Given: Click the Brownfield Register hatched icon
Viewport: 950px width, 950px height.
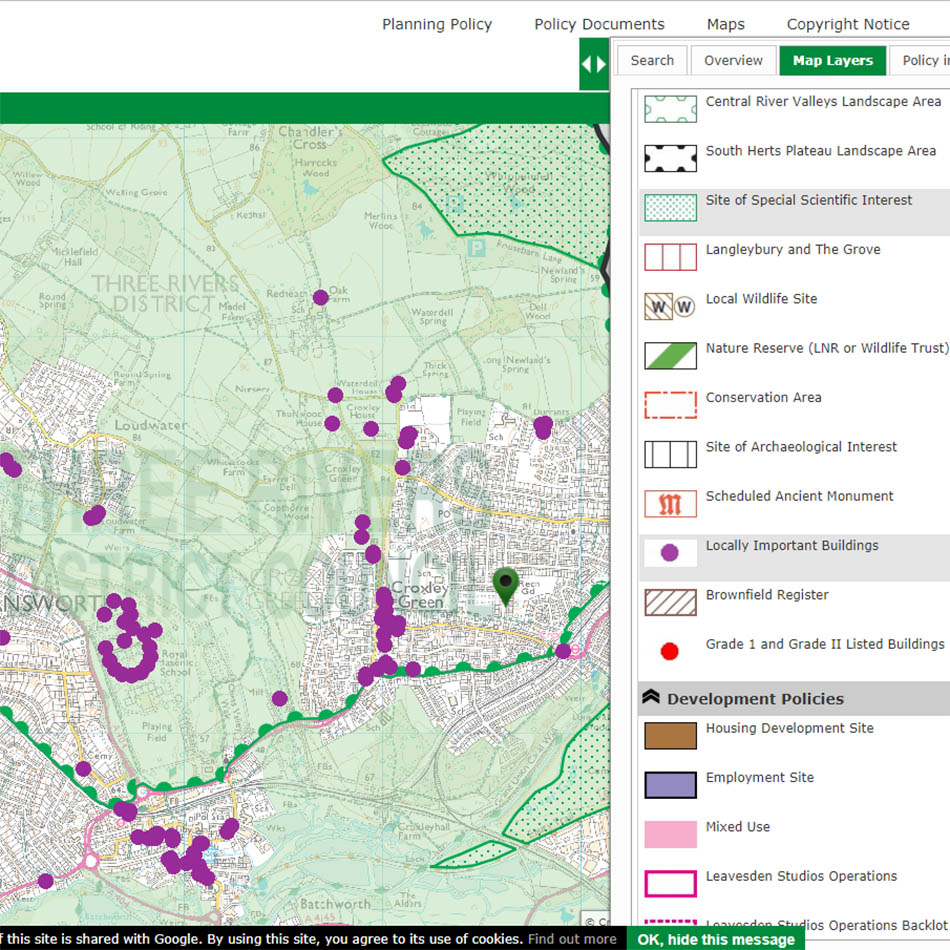Looking at the screenshot, I should pos(670,602).
